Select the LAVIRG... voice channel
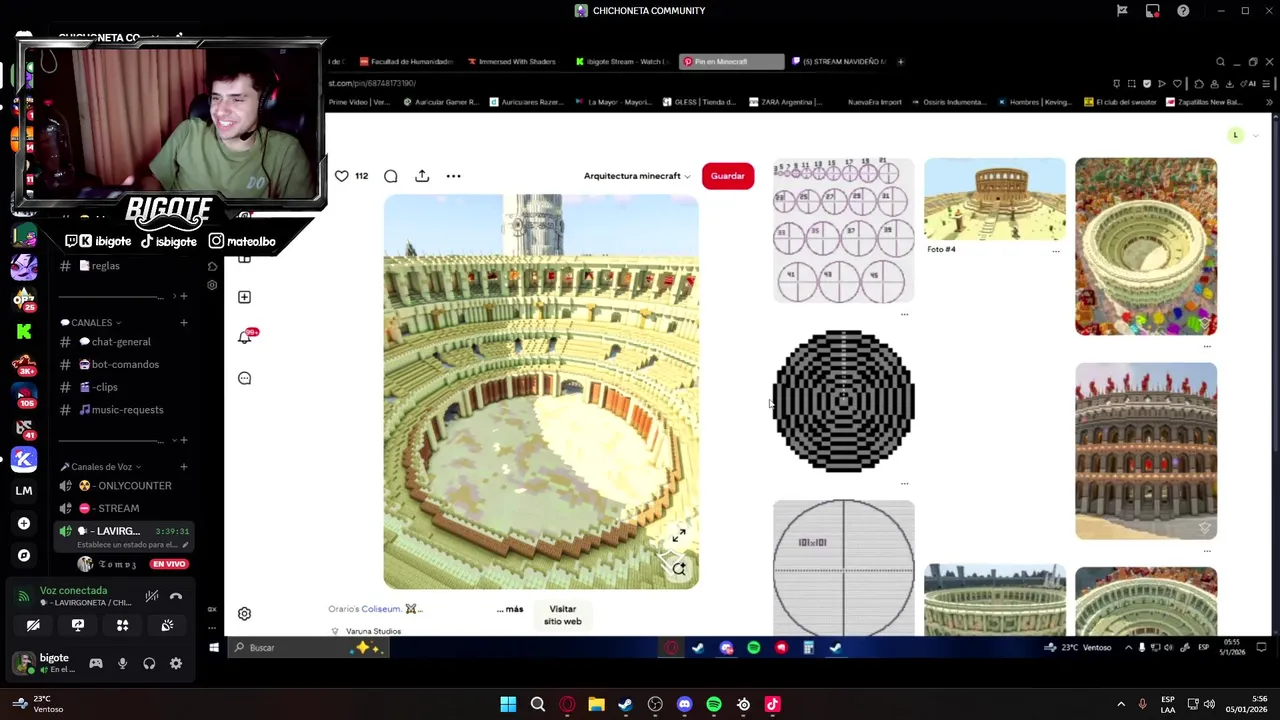1280x720 pixels. pyautogui.click(x=124, y=537)
